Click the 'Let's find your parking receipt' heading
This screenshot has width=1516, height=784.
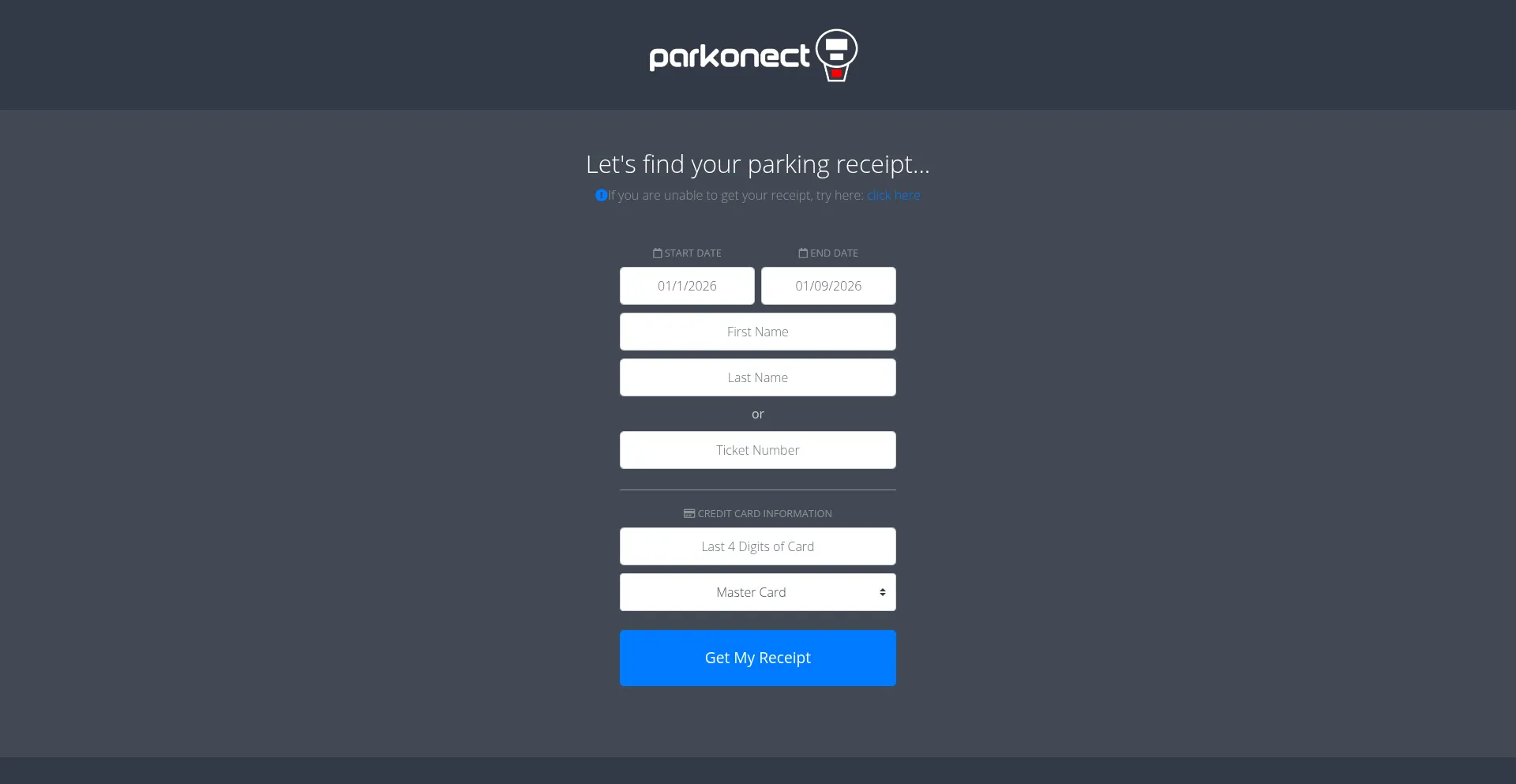(x=758, y=164)
